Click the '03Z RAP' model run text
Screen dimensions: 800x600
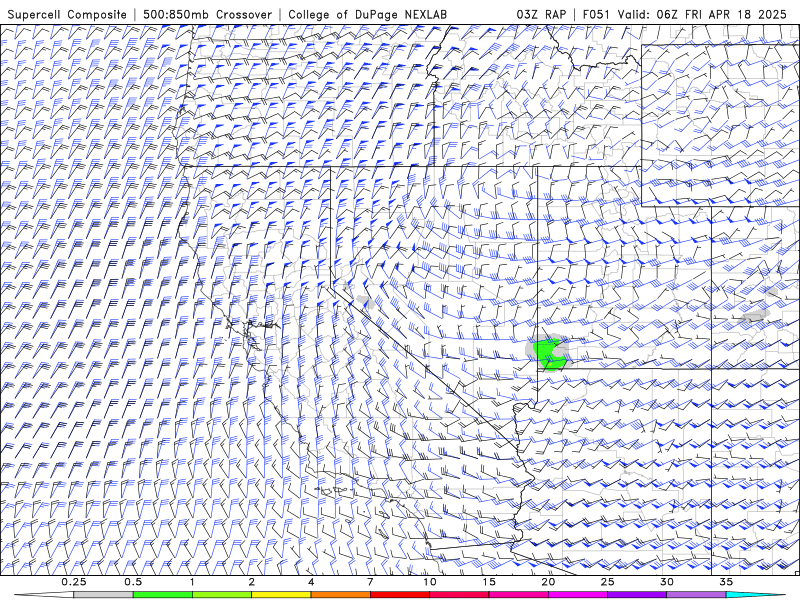point(541,14)
